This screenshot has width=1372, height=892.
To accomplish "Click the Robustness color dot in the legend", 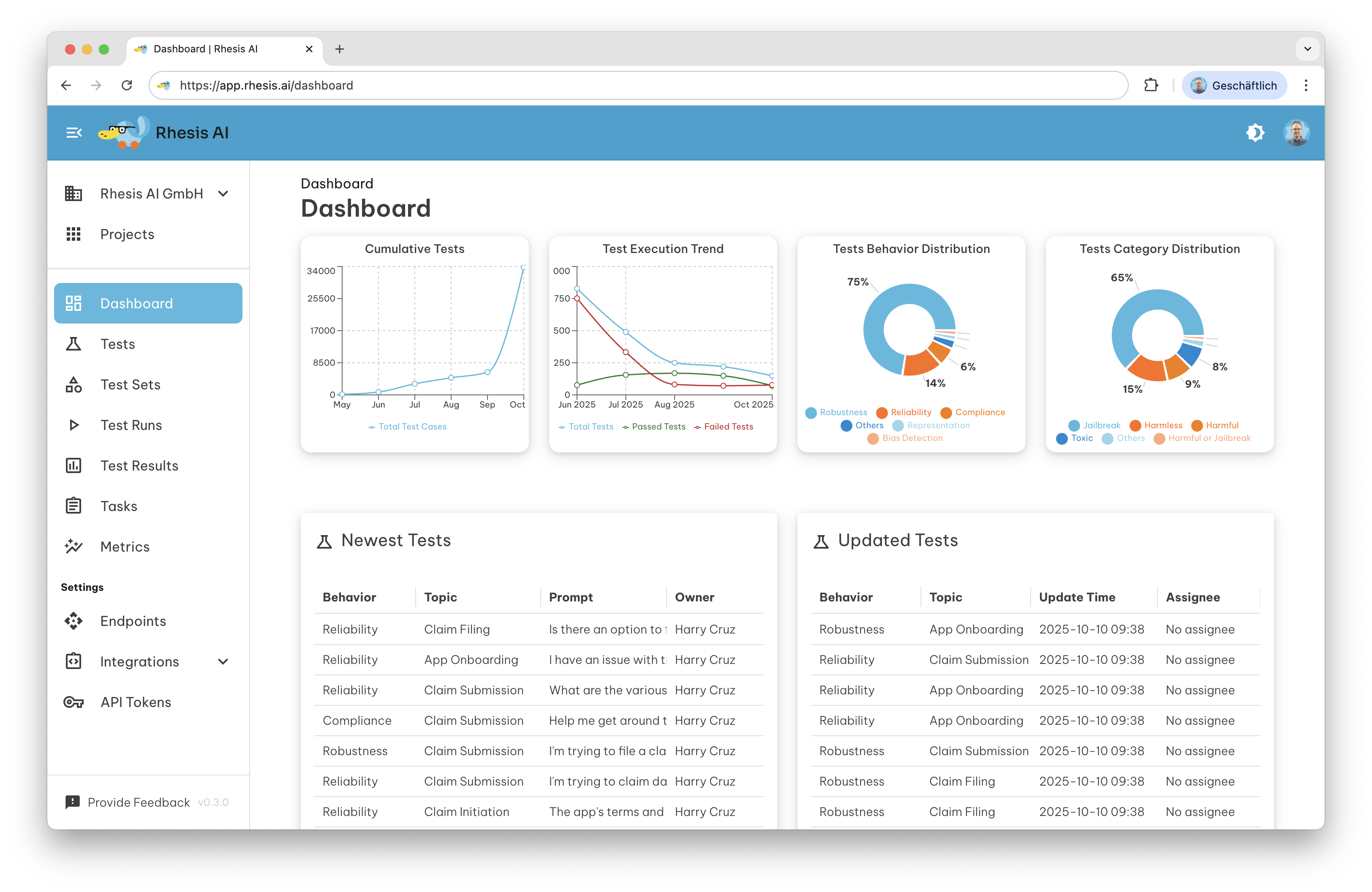I will (811, 413).
